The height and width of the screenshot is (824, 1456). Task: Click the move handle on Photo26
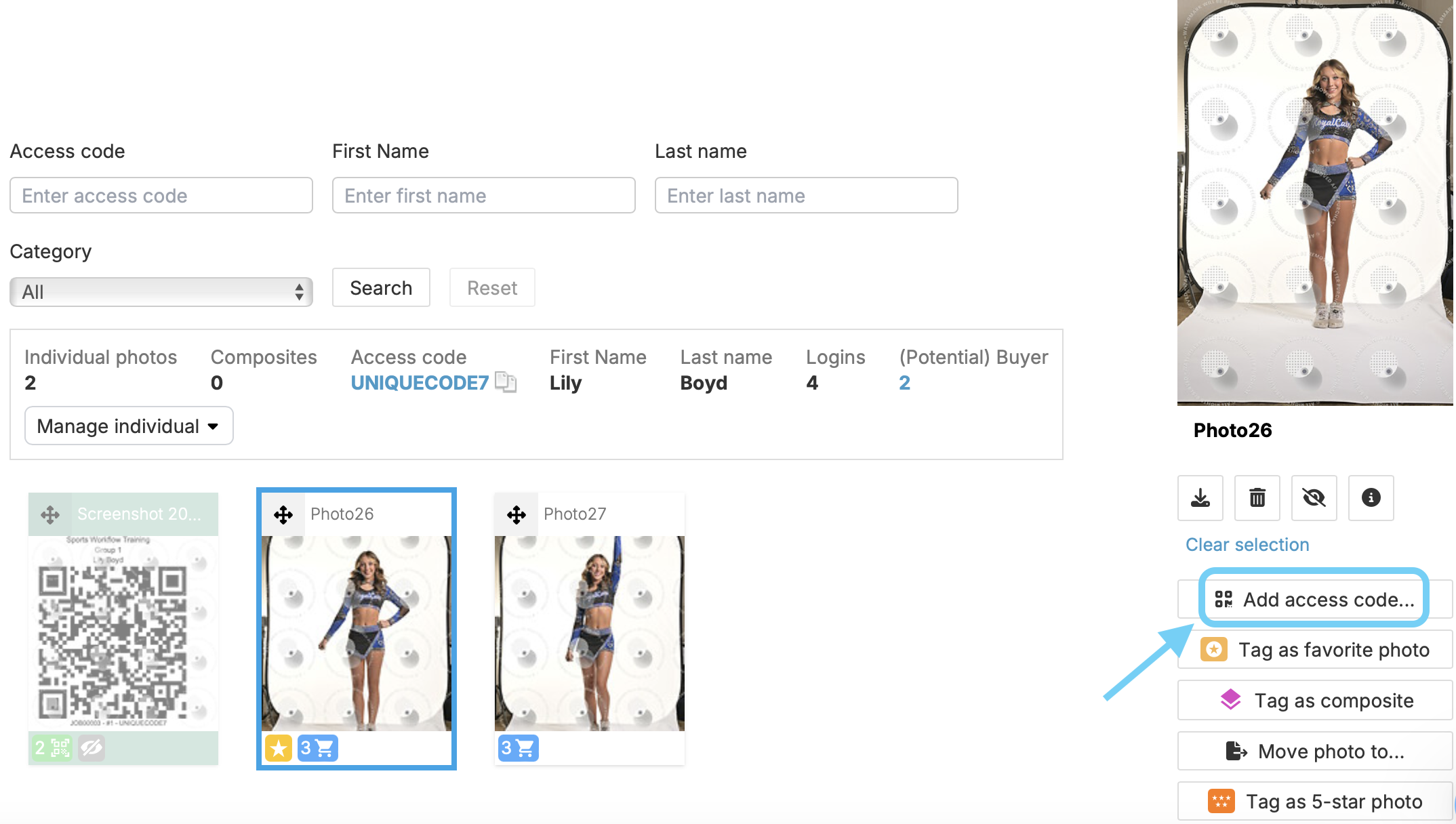(x=283, y=514)
